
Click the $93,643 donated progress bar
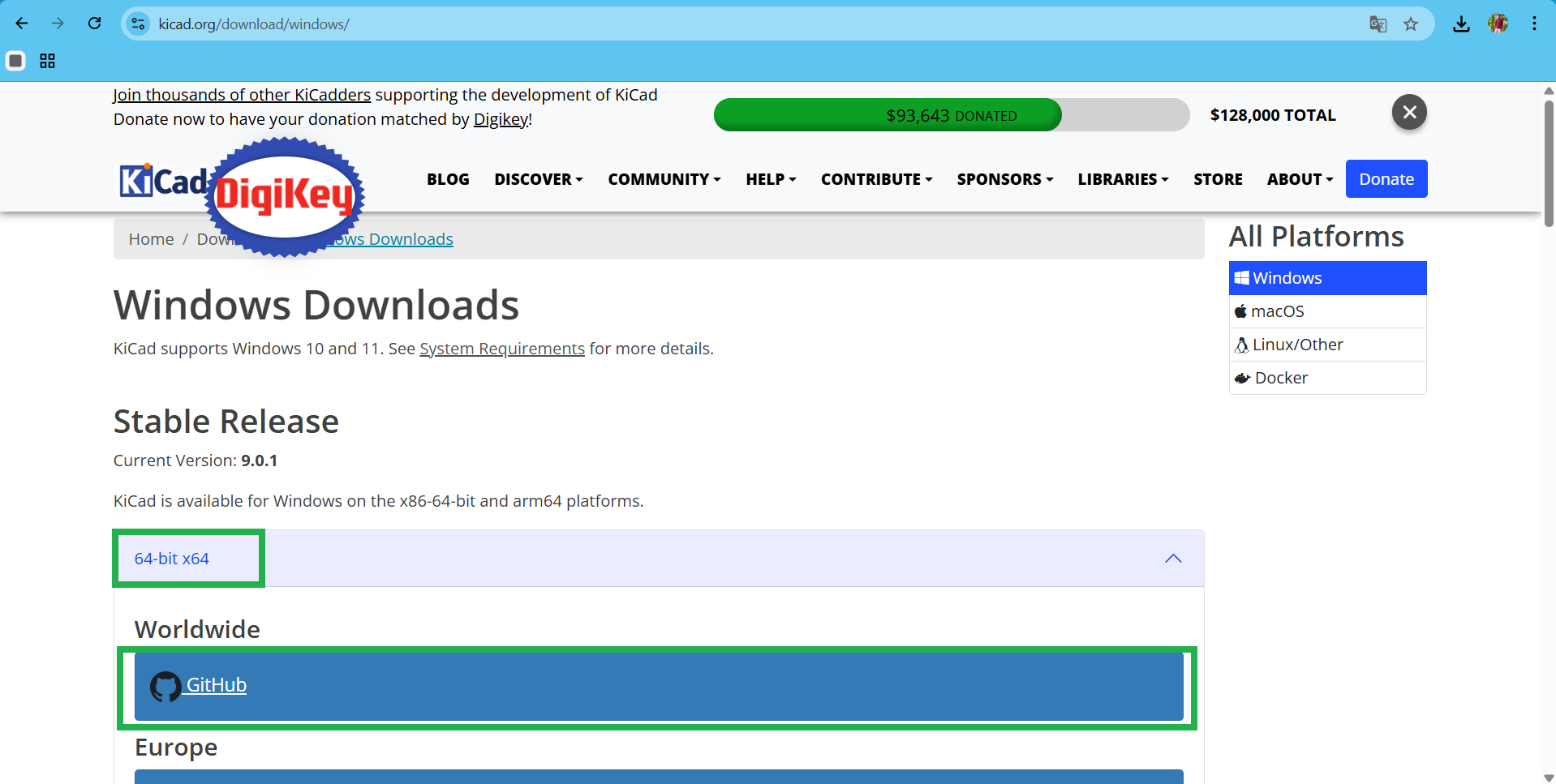[951, 115]
